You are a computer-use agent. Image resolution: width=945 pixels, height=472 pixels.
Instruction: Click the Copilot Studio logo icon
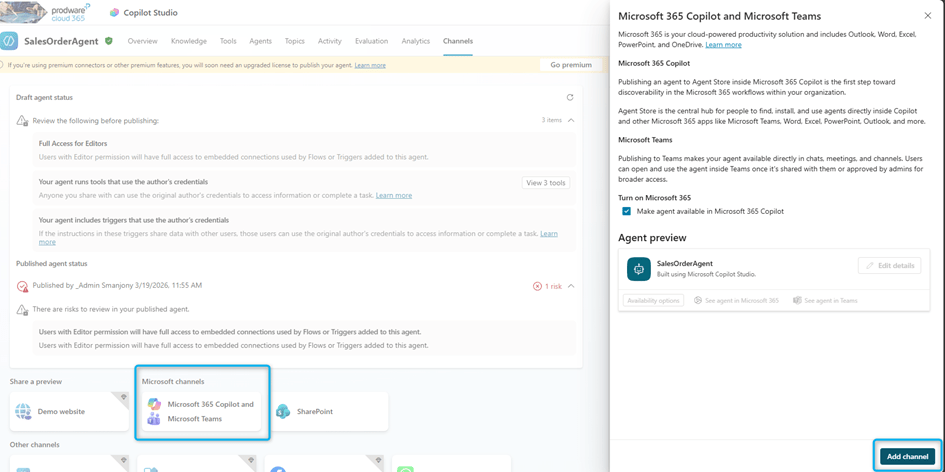[114, 13]
